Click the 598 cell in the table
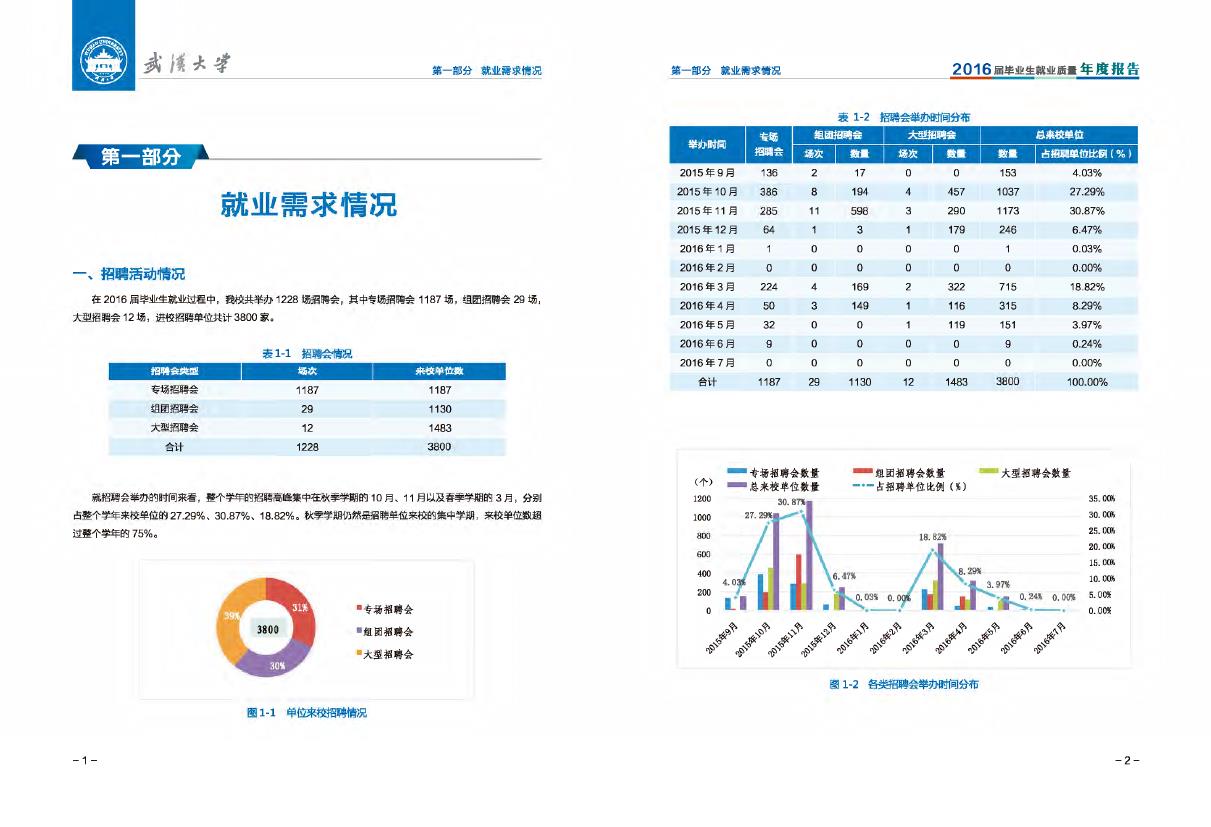This screenshot has width=1211, height=827. [859, 210]
